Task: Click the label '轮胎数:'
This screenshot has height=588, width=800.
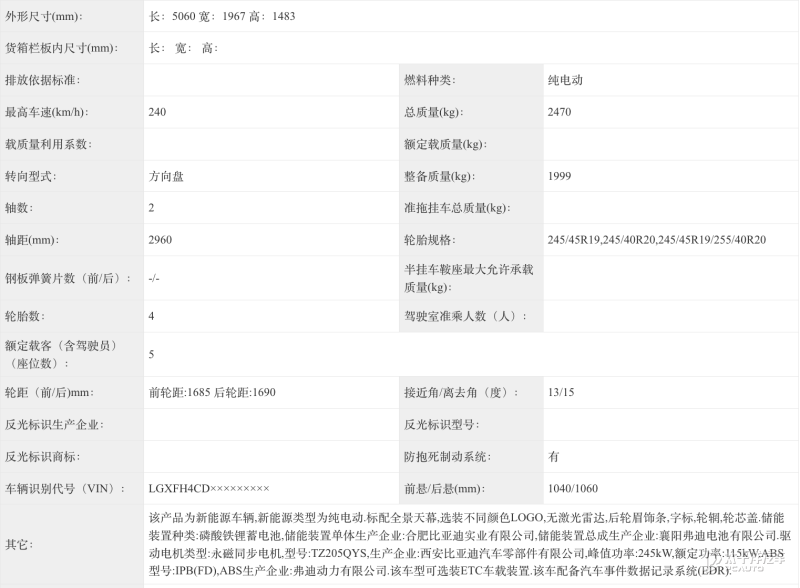Action: 25,316
